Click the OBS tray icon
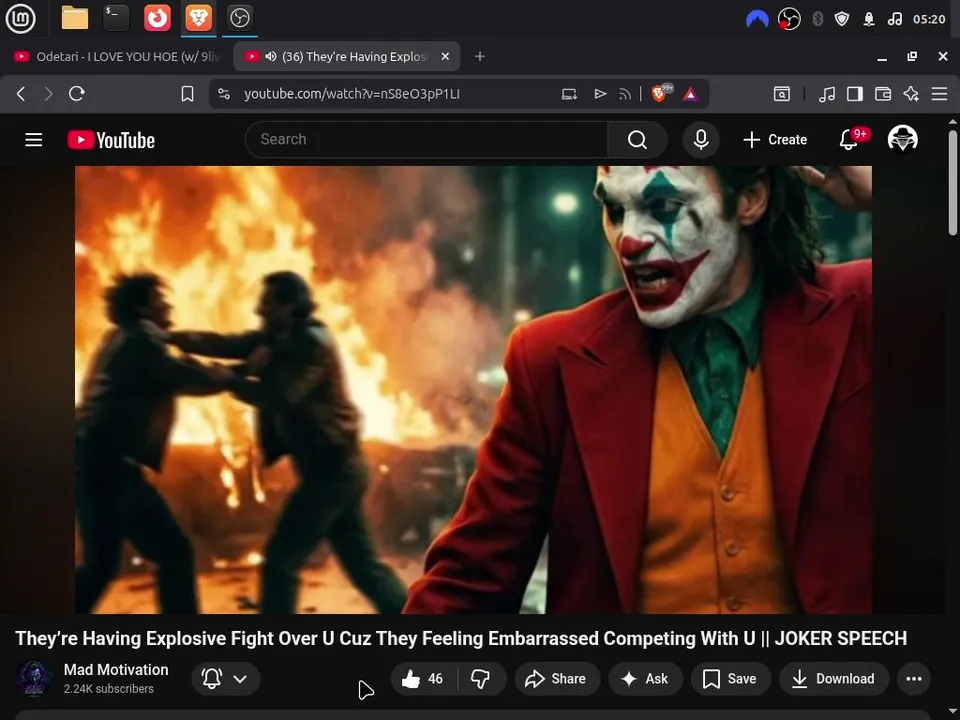 pyautogui.click(x=789, y=19)
